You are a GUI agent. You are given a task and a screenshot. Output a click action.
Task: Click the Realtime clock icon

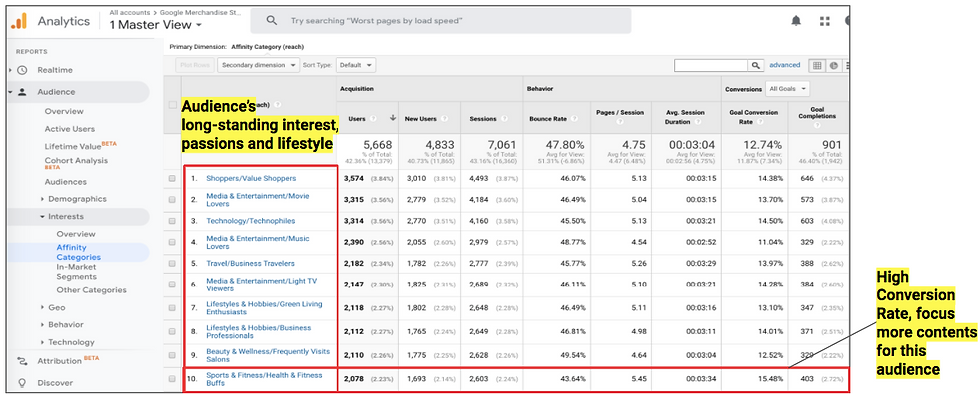(x=22, y=70)
